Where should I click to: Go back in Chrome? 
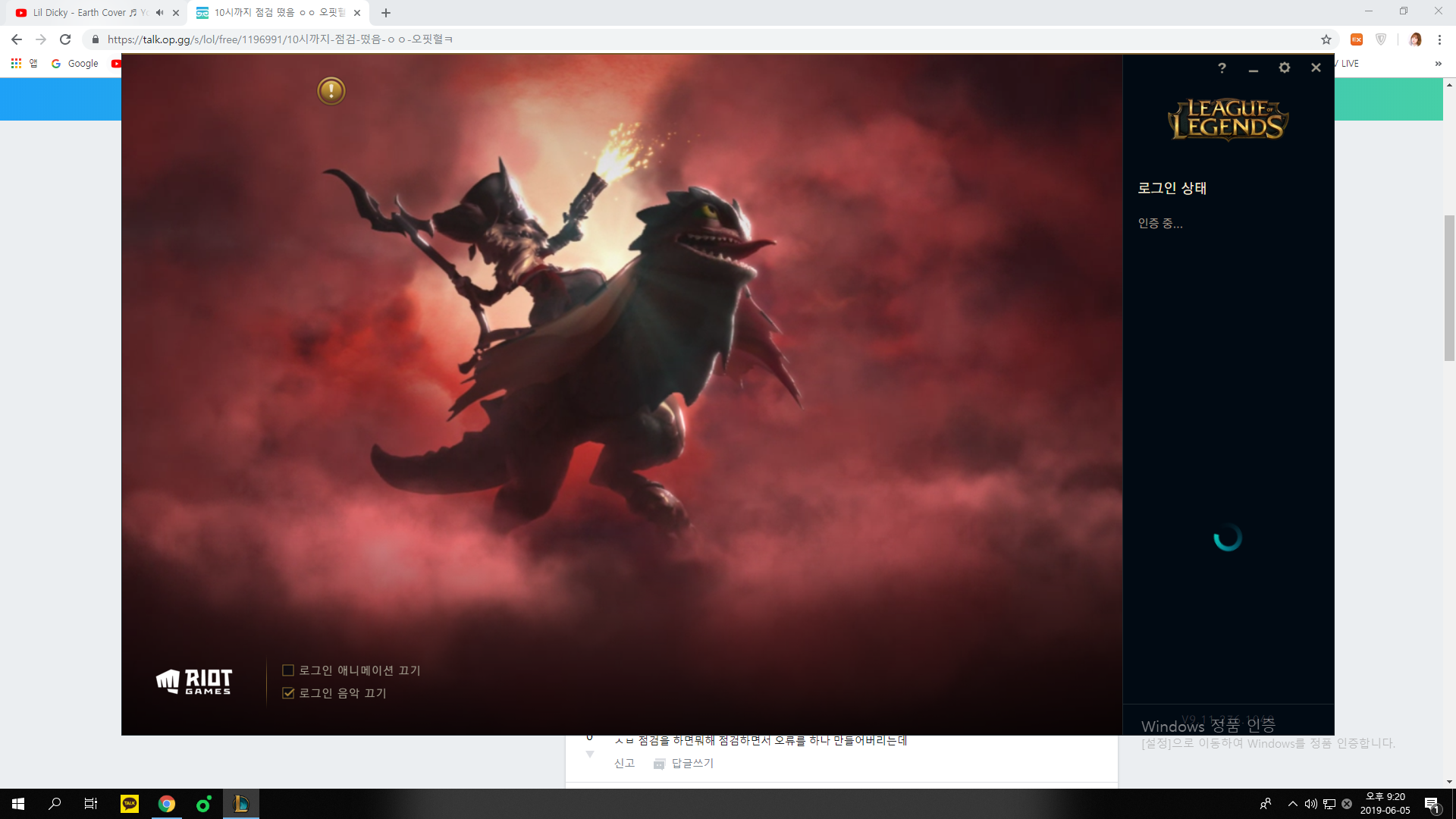point(17,39)
